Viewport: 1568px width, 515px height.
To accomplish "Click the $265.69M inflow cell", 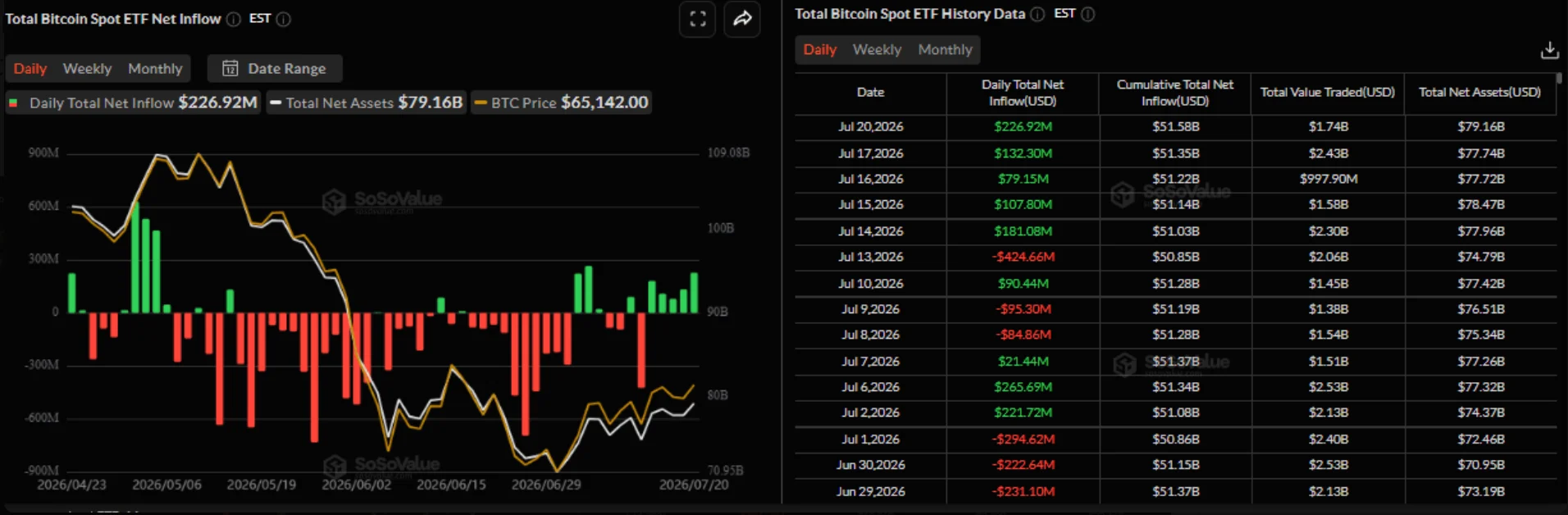I will (x=1023, y=386).
